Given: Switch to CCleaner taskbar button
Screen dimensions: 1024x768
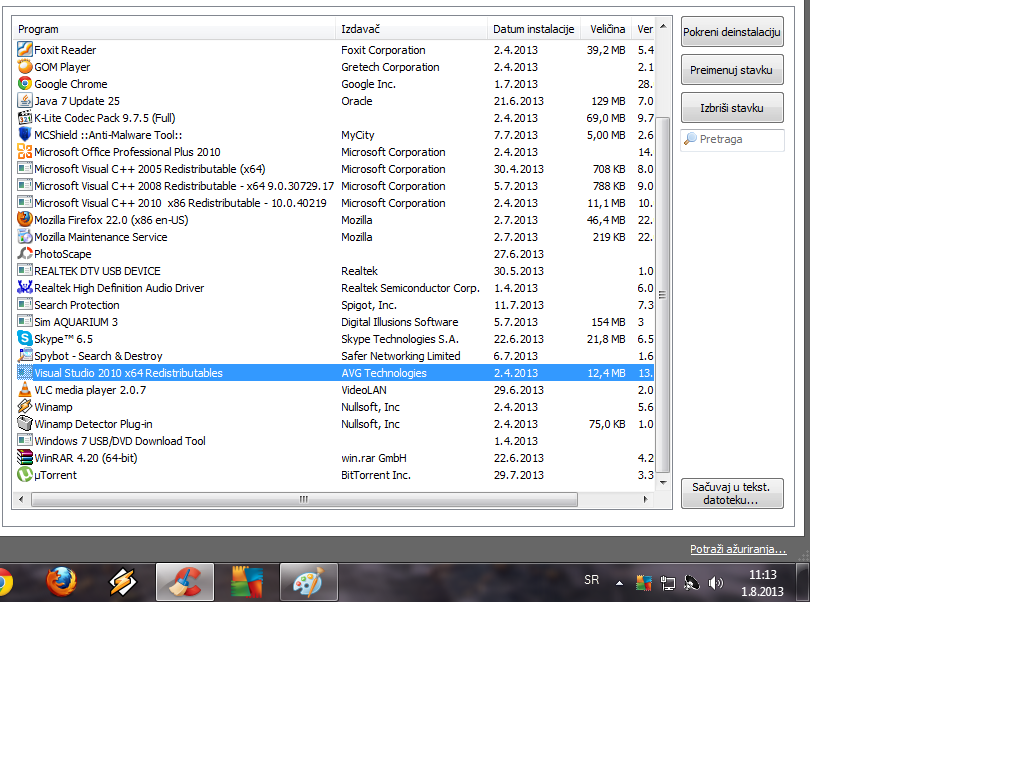Looking at the screenshot, I should pyautogui.click(x=185, y=582).
